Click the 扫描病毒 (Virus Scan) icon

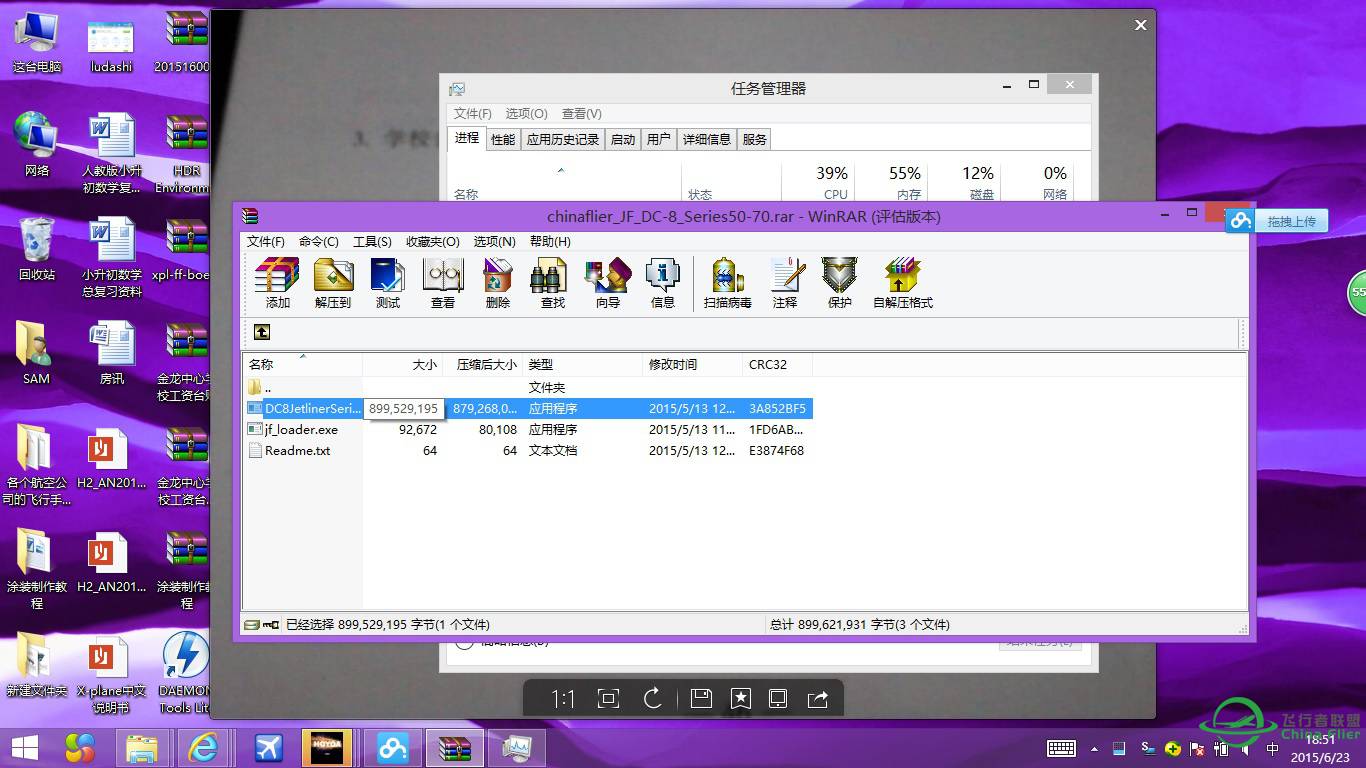727,283
